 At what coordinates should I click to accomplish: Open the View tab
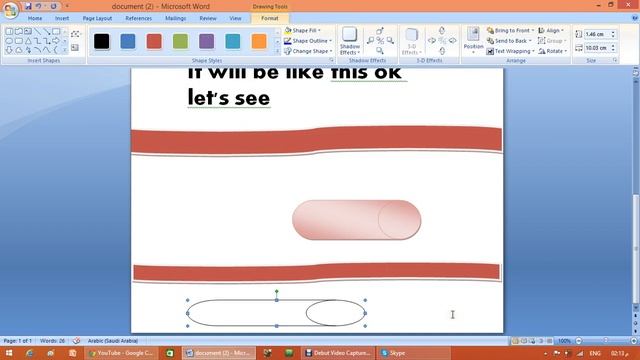pyautogui.click(x=235, y=18)
